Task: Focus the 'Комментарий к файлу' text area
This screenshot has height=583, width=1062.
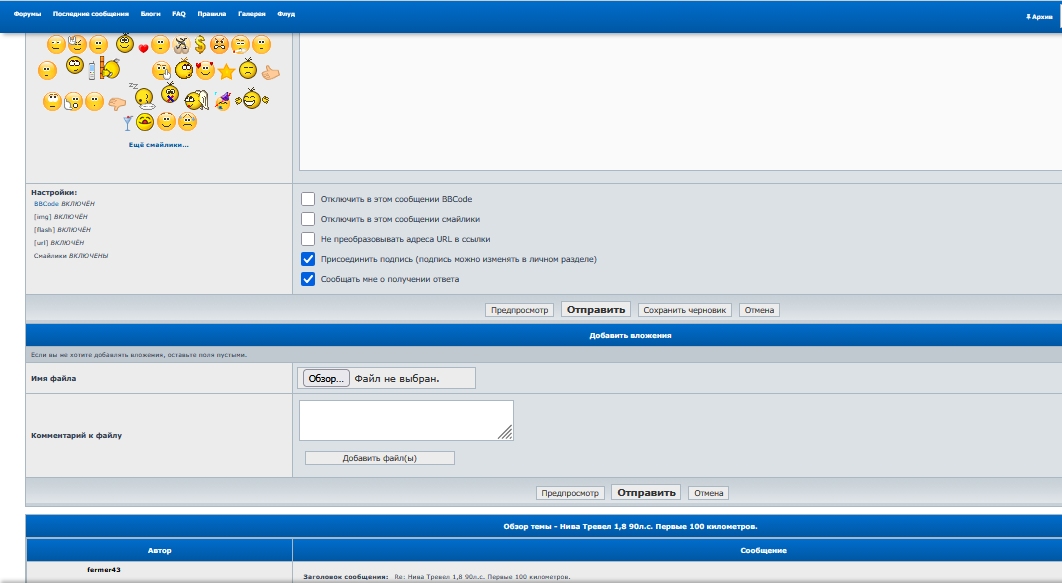Action: click(405, 420)
